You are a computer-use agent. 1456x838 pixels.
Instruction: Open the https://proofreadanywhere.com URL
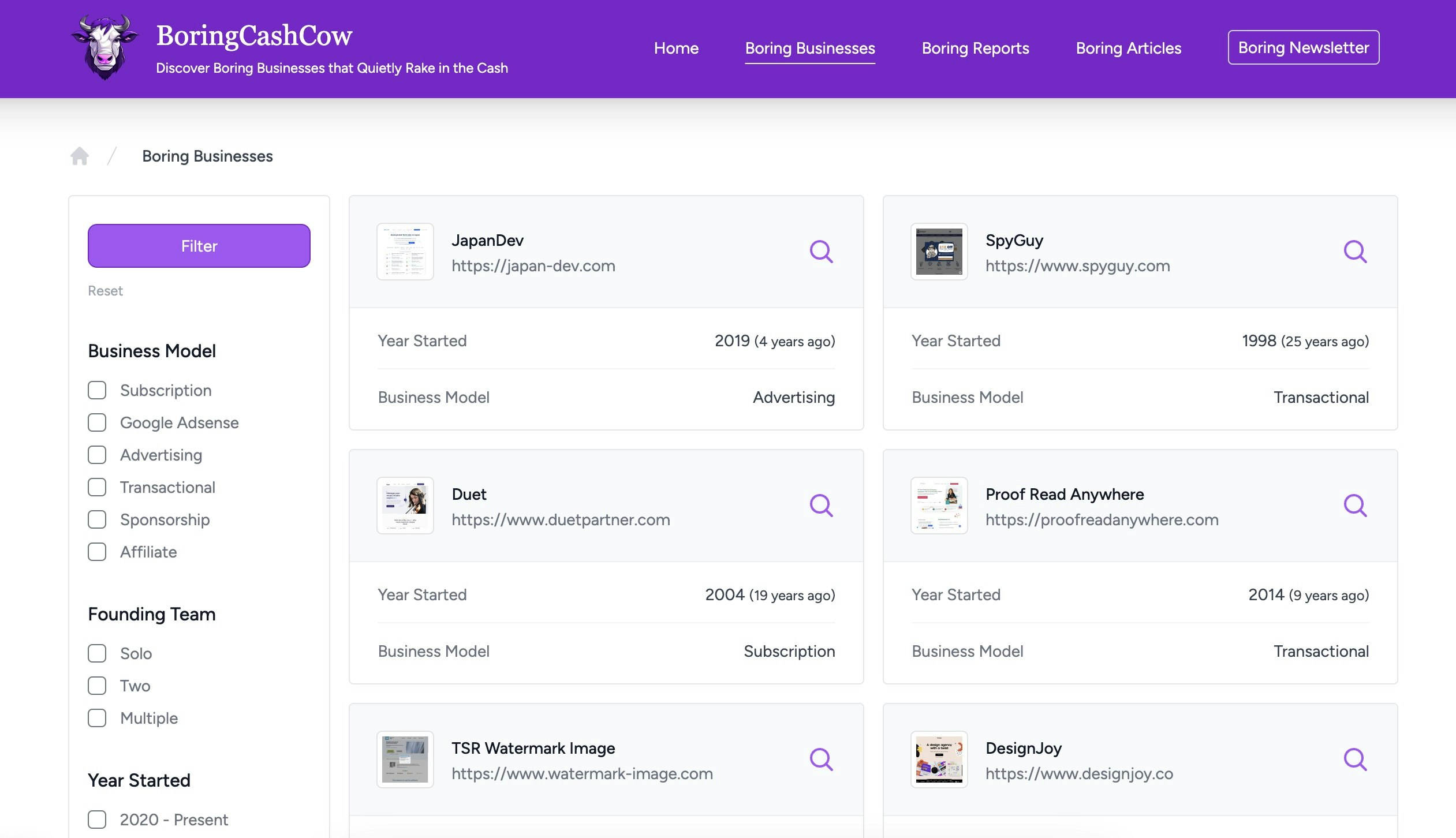pos(1102,519)
